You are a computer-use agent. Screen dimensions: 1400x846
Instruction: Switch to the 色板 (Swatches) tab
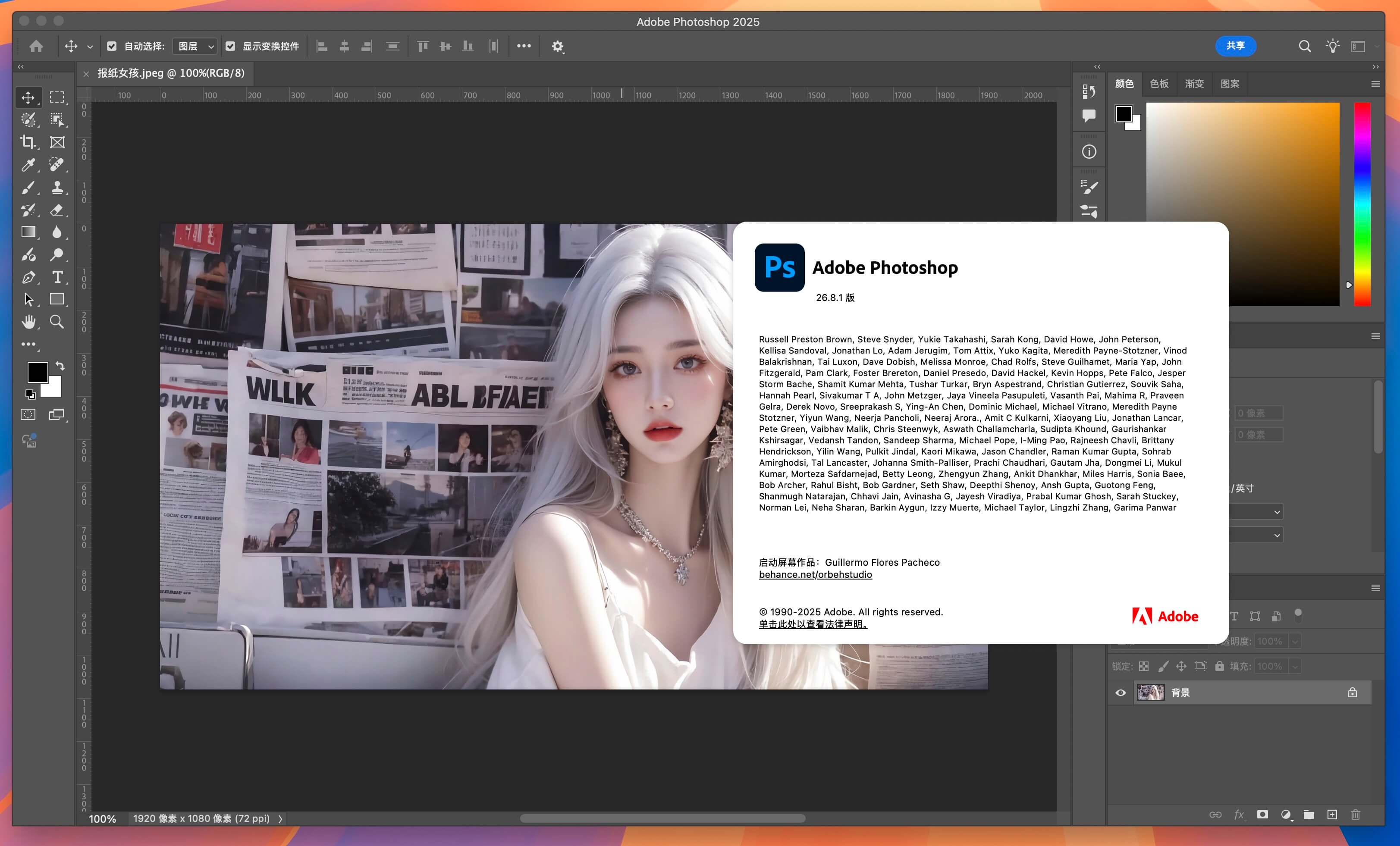1159,84
